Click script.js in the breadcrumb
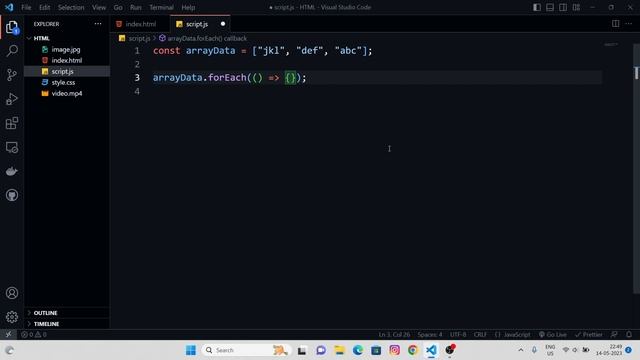 click(x=139, y=38)
